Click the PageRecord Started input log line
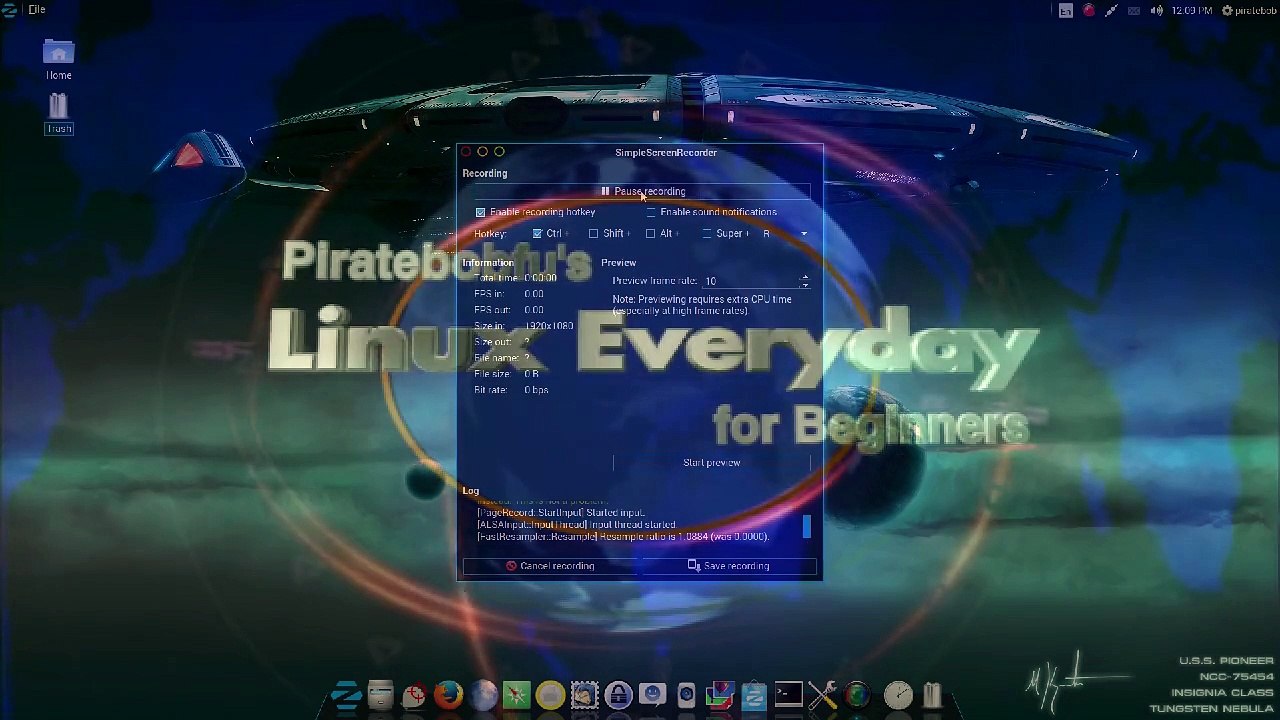This screenshot has width=1280, height=720. point(561,513)
